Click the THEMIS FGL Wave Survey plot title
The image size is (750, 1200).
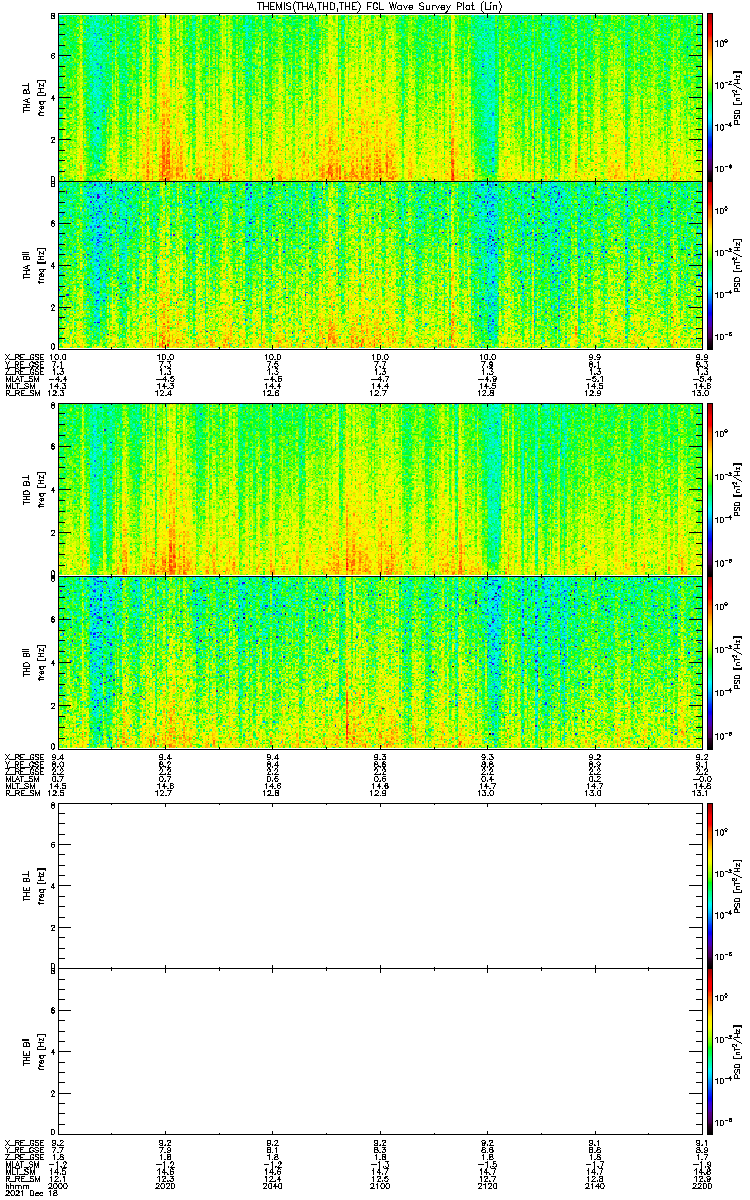375,6
